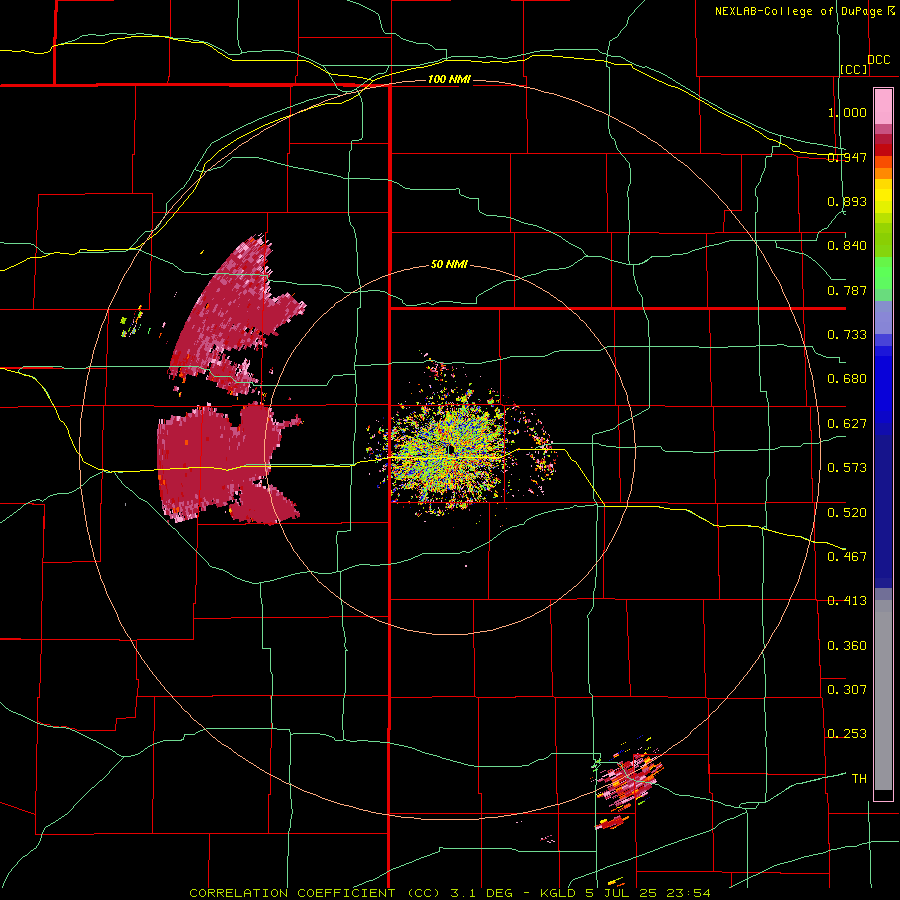Click the NEXLAB-College of DuPage credit text

[x=805, y=11]
